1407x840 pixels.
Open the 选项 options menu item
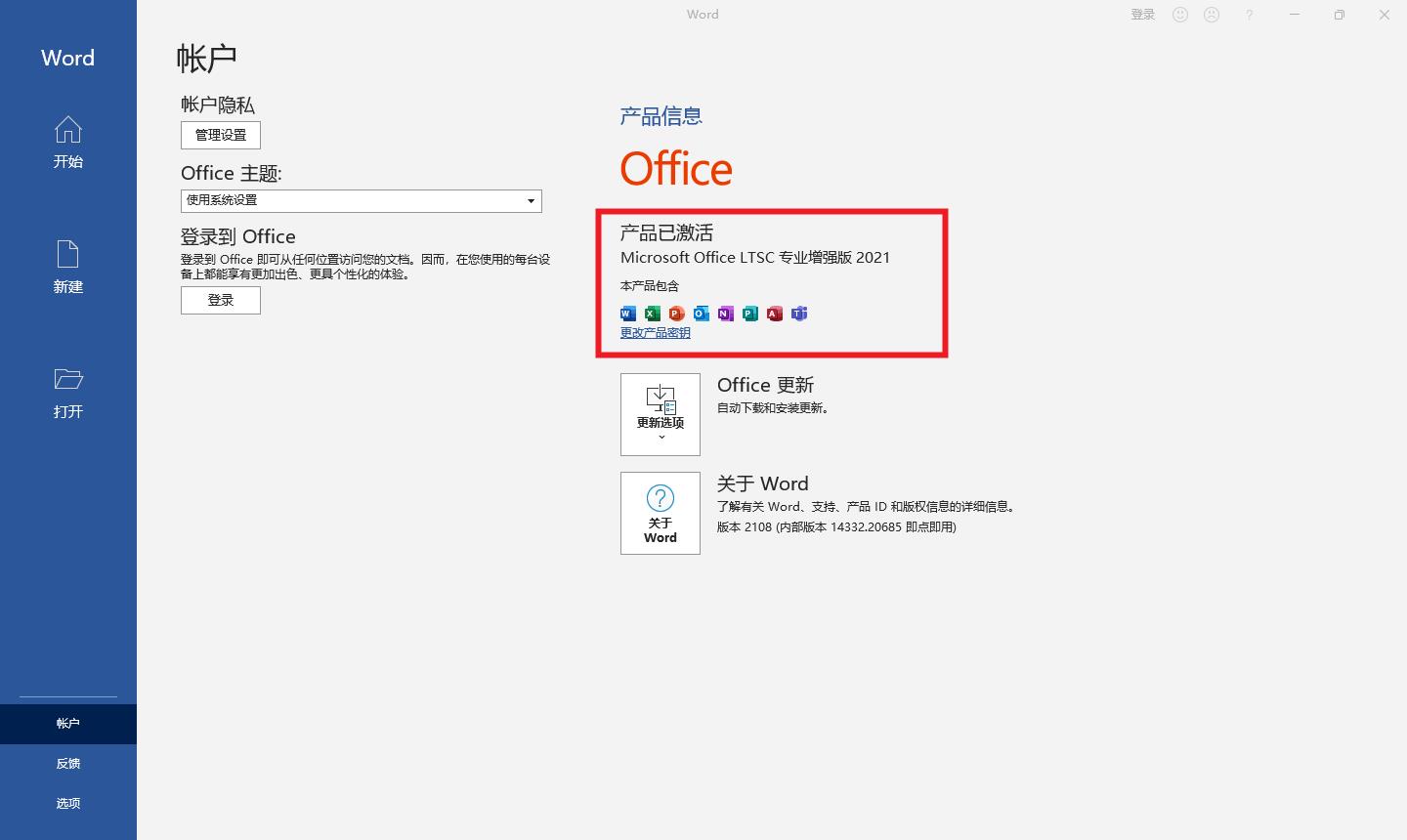point(67,803)
